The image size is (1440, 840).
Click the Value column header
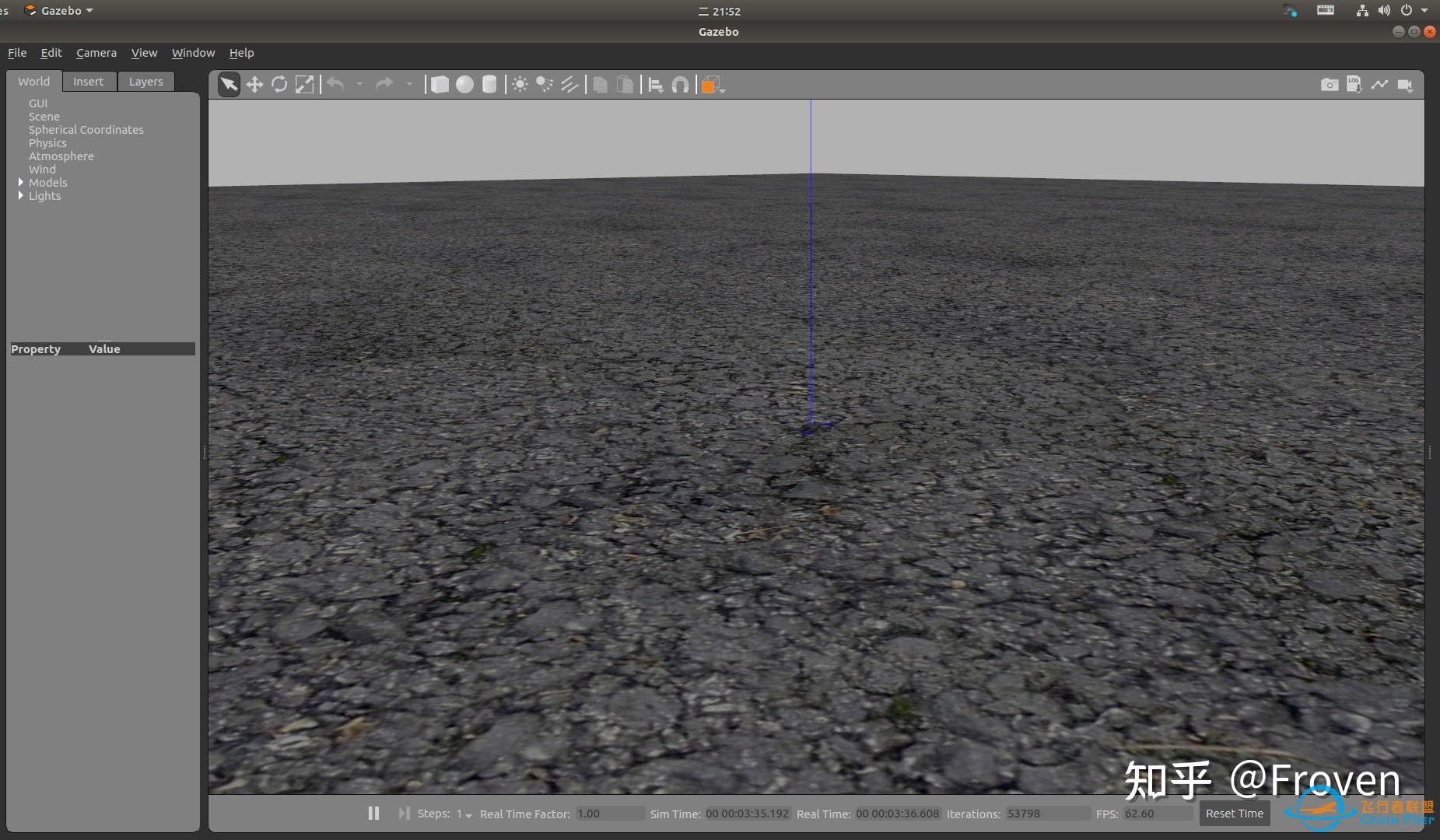coord(104,349)
